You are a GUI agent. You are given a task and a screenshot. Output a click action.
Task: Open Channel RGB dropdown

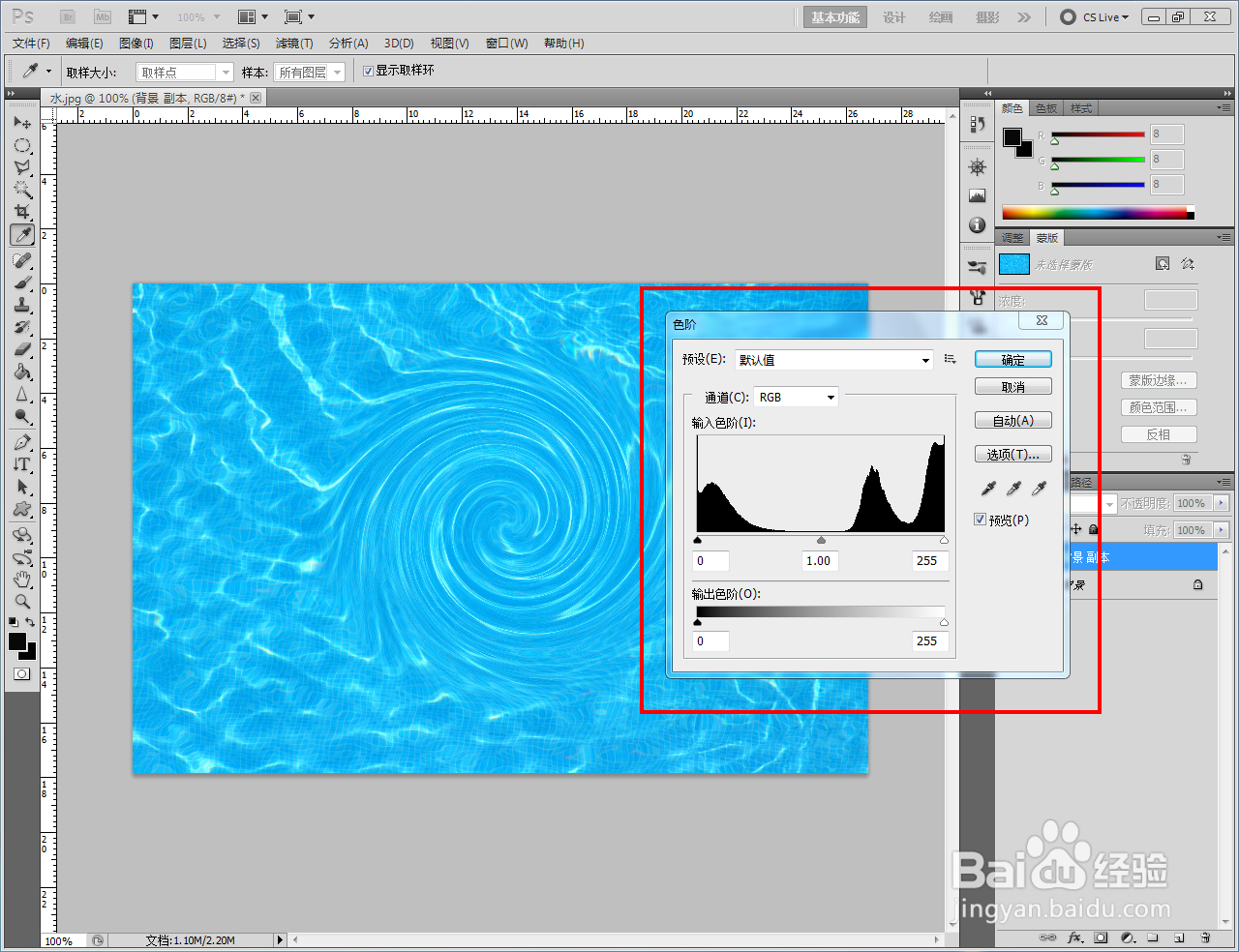coord(797,397)
